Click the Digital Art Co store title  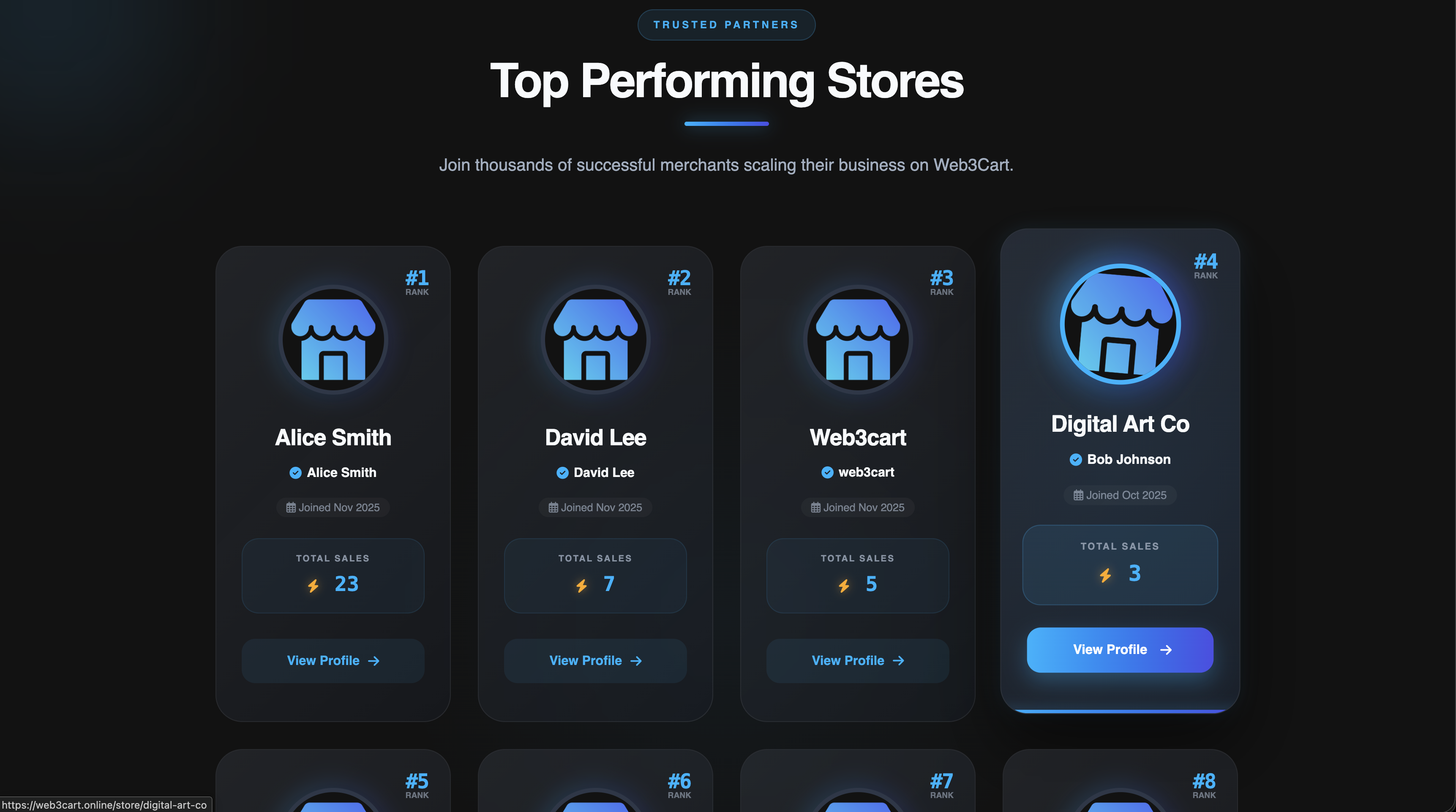coord(1120,424)
